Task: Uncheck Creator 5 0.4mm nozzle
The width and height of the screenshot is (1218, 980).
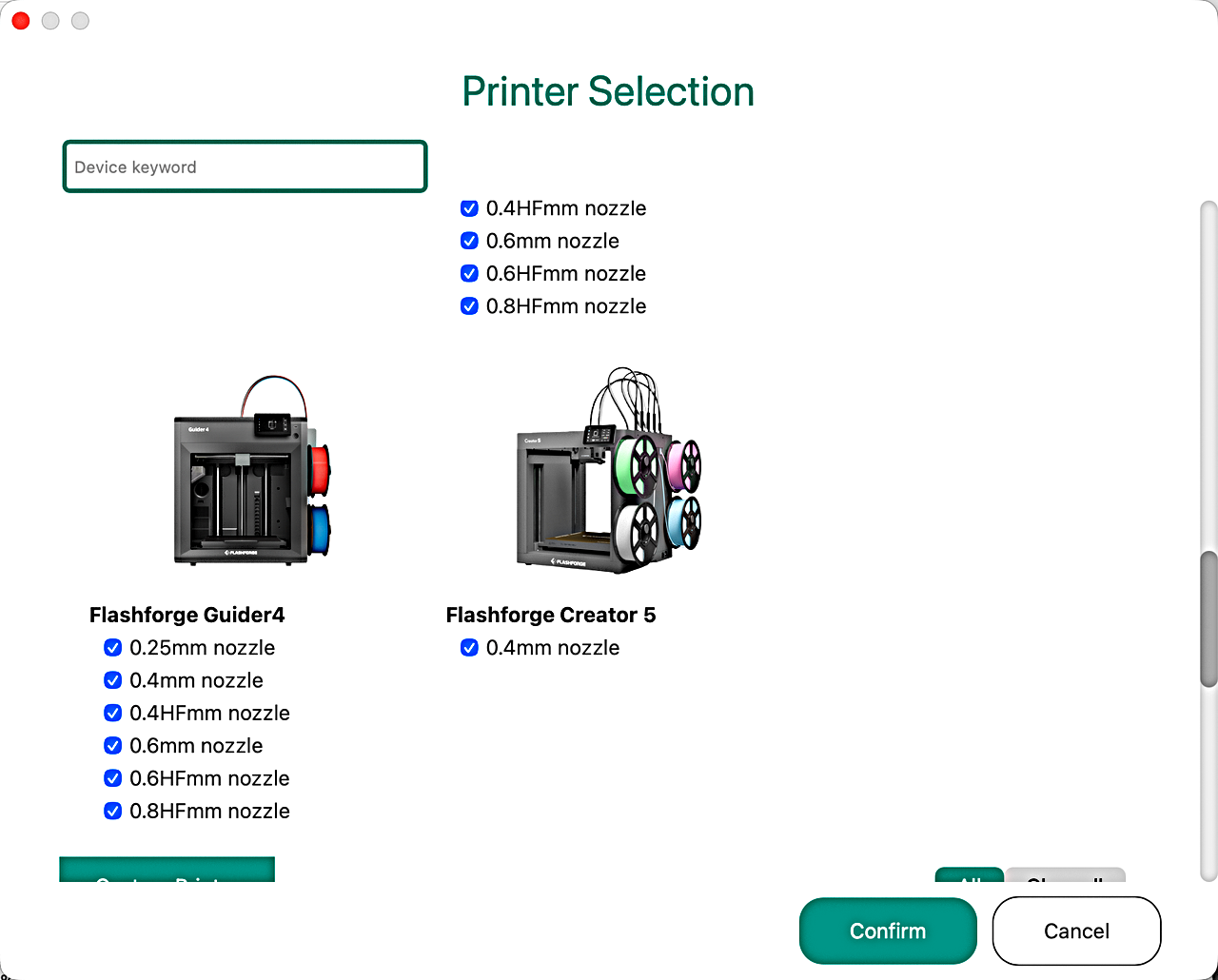Action: (x=469, y=648)
